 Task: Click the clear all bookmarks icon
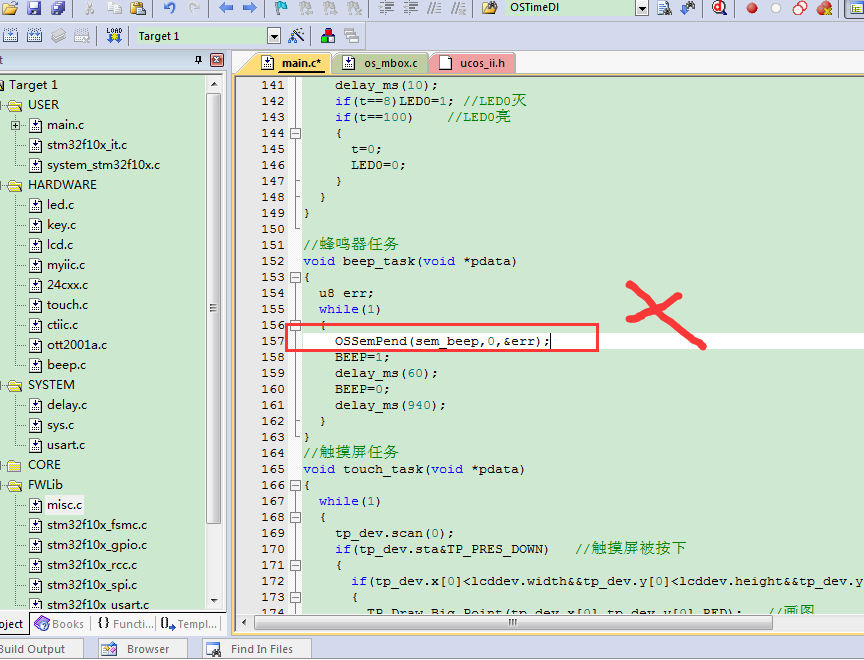[354, 8]
